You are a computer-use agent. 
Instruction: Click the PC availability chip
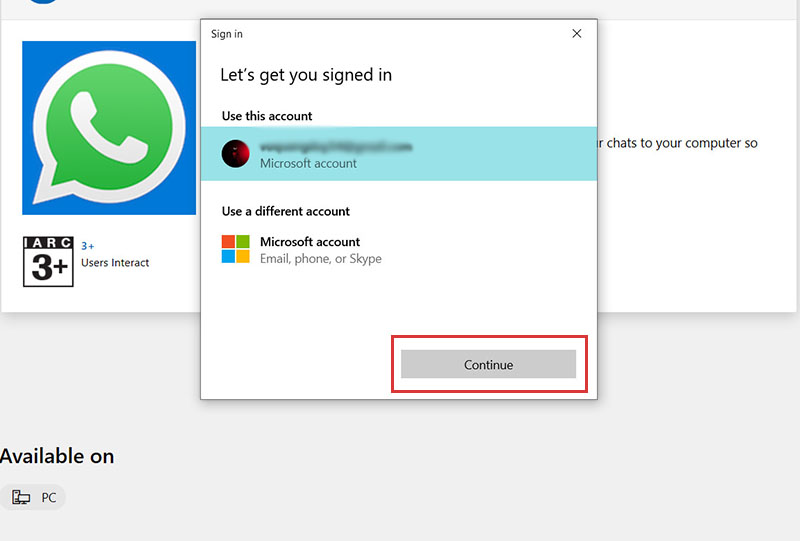point(33,497)
